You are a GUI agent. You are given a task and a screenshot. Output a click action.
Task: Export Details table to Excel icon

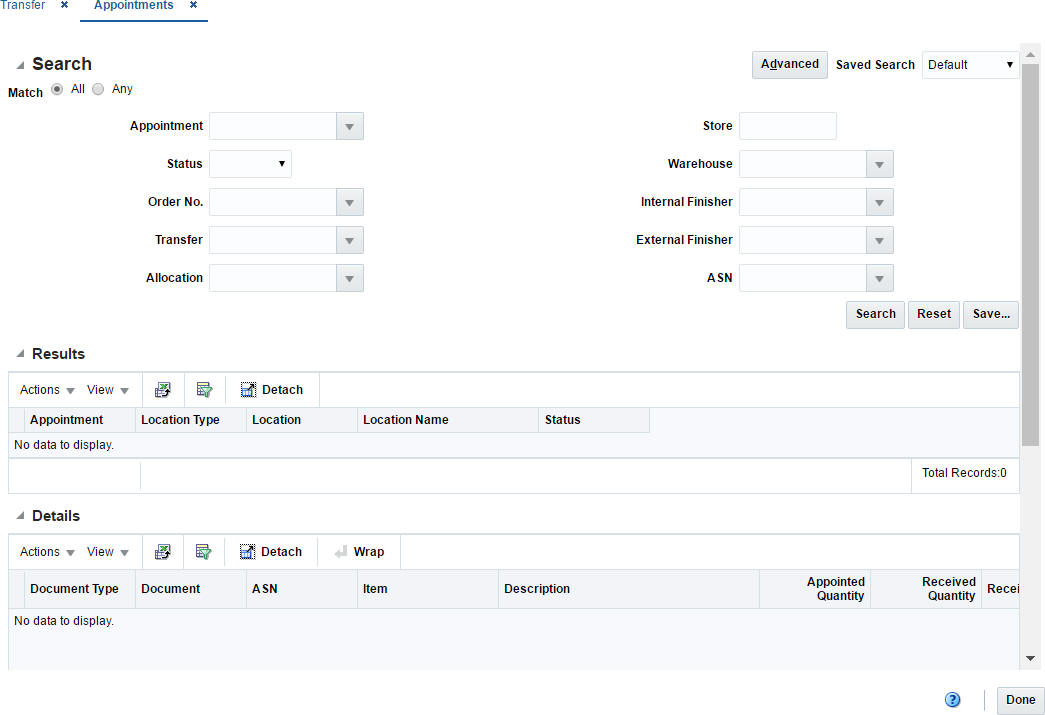pyautogui.click(x=163, y=552)
